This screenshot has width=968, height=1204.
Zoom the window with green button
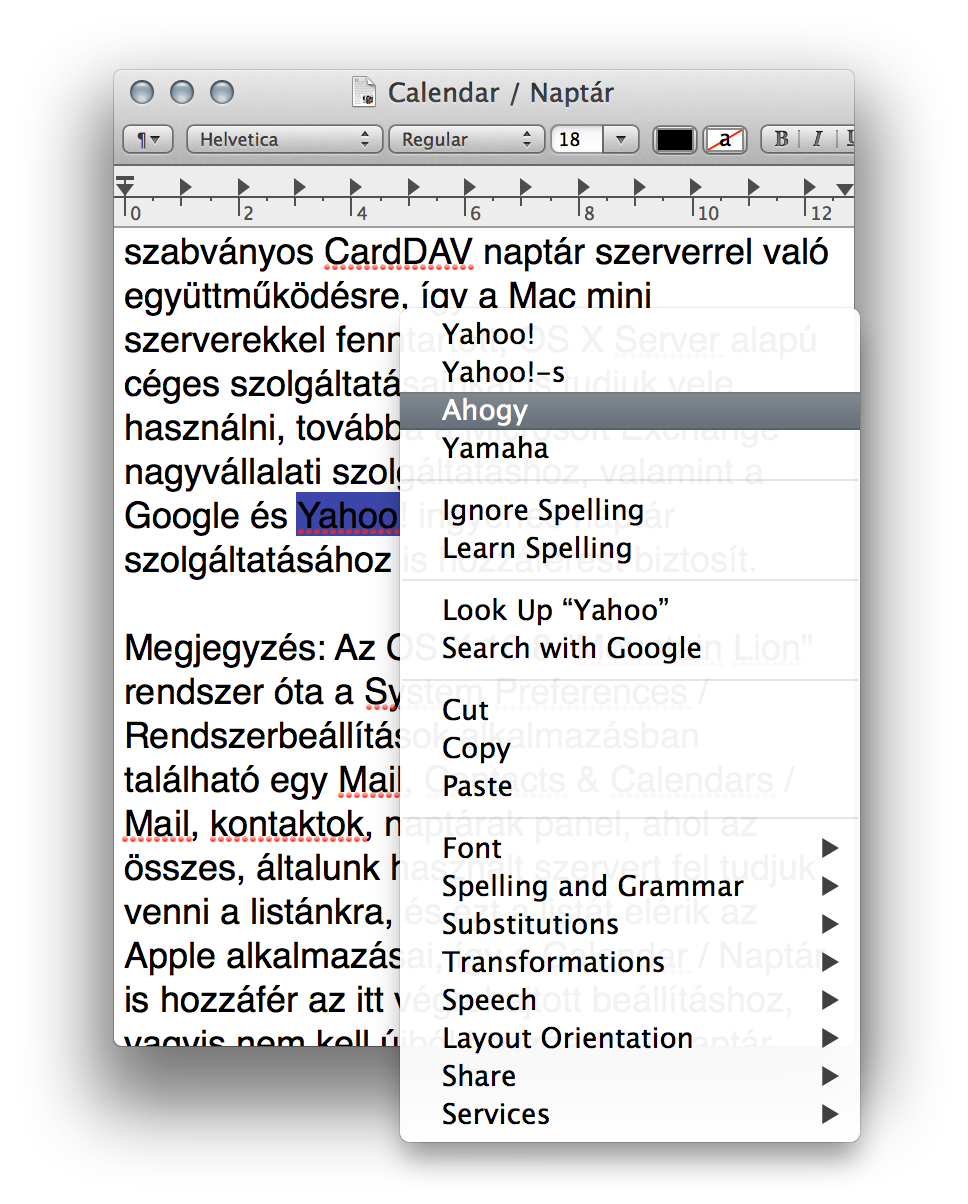click(x=221, y=93)
